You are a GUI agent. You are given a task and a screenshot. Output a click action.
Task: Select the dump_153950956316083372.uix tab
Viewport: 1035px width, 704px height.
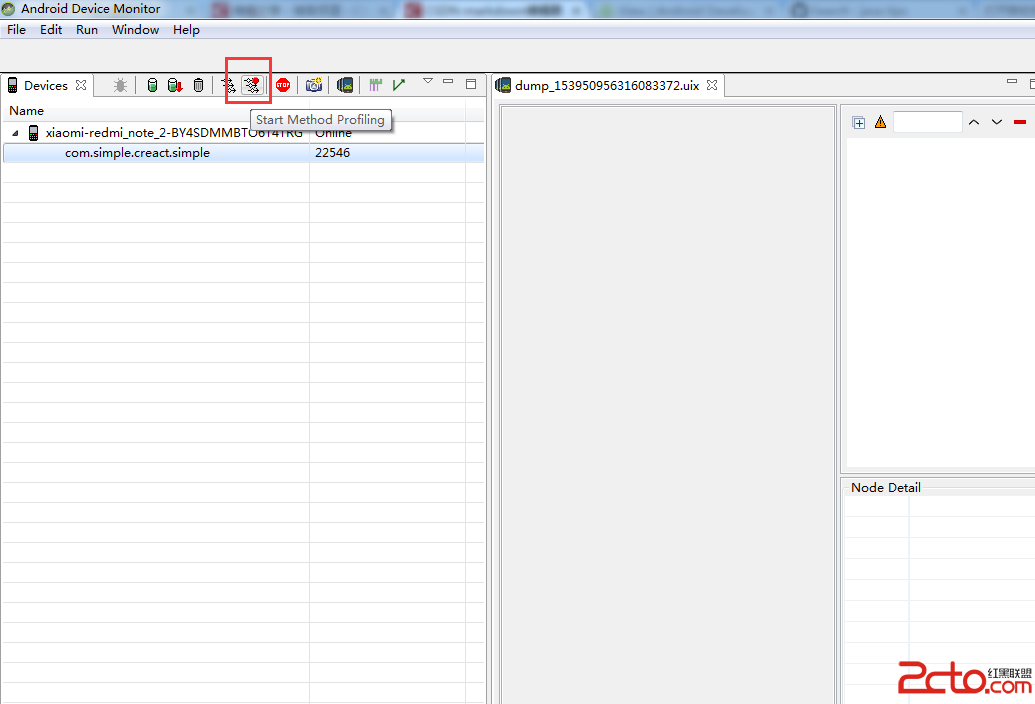click(x=607, y=86)
